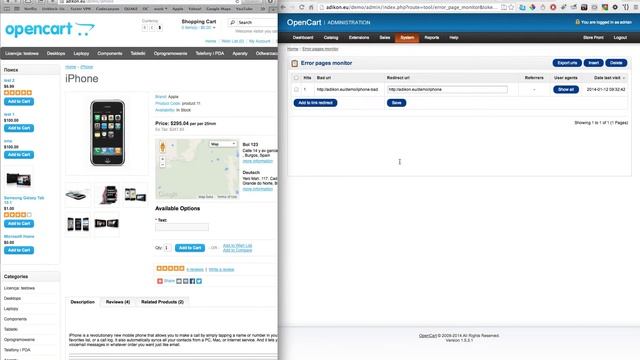Click the Error pages monitor heading icon
The image size is (640, 360).
coord(295,63)
